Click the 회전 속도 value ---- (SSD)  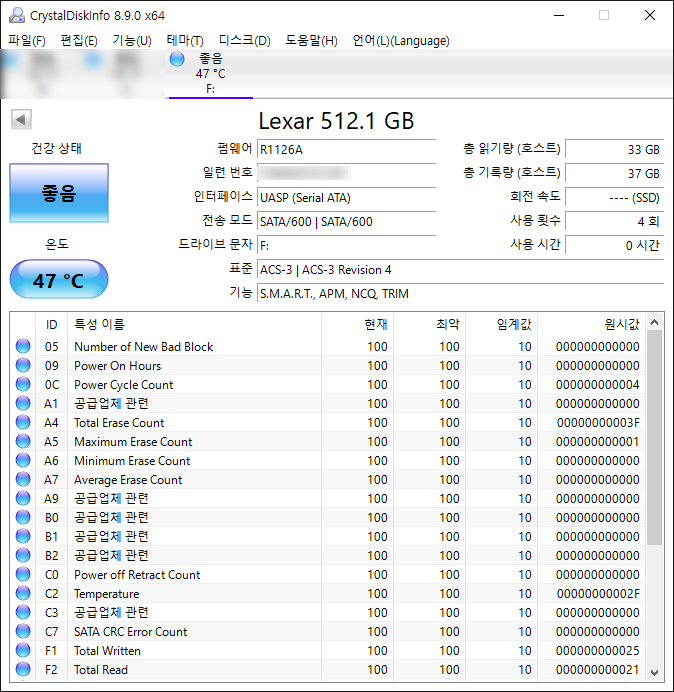pos(614,197)
